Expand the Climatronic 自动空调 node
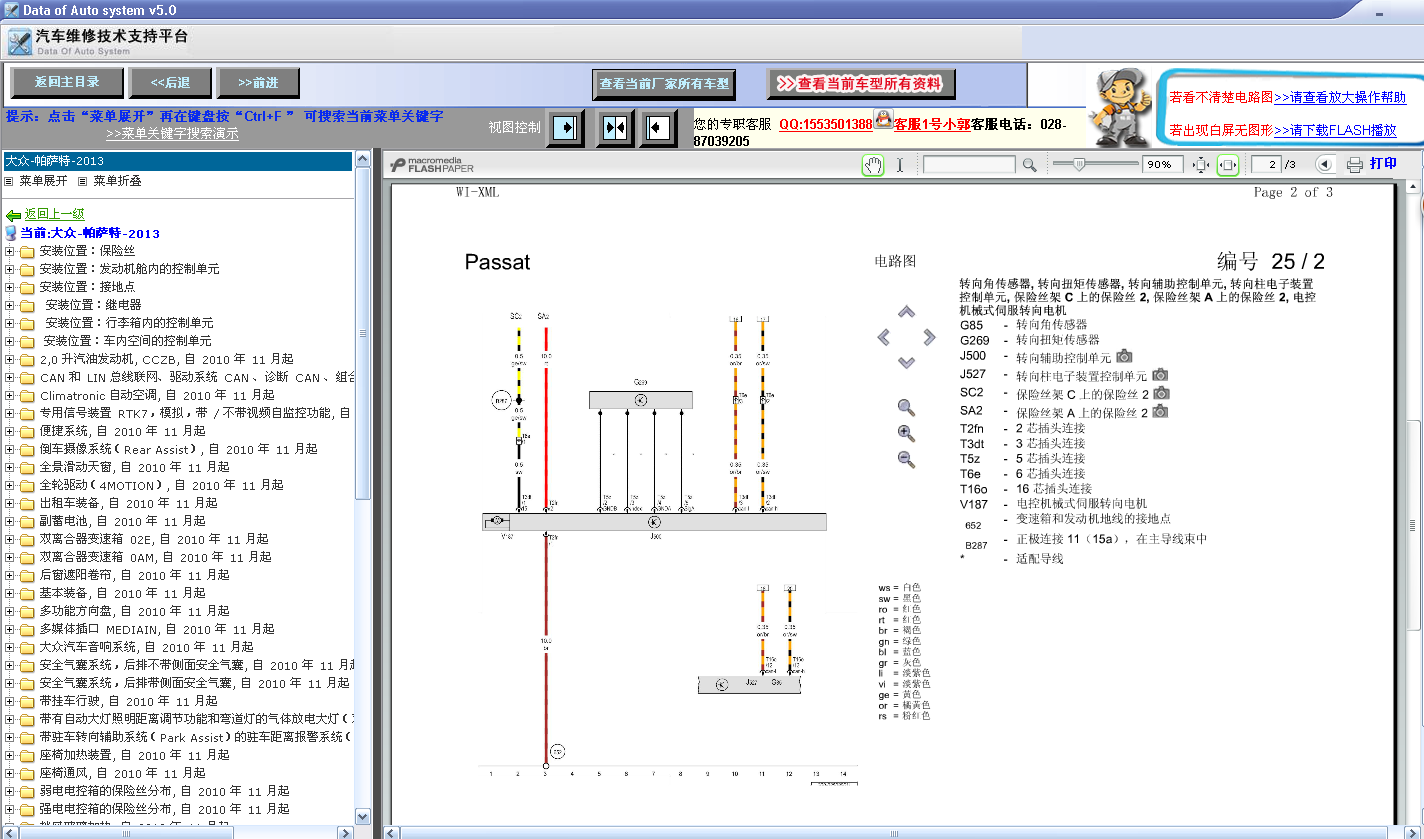 (10, 395)
